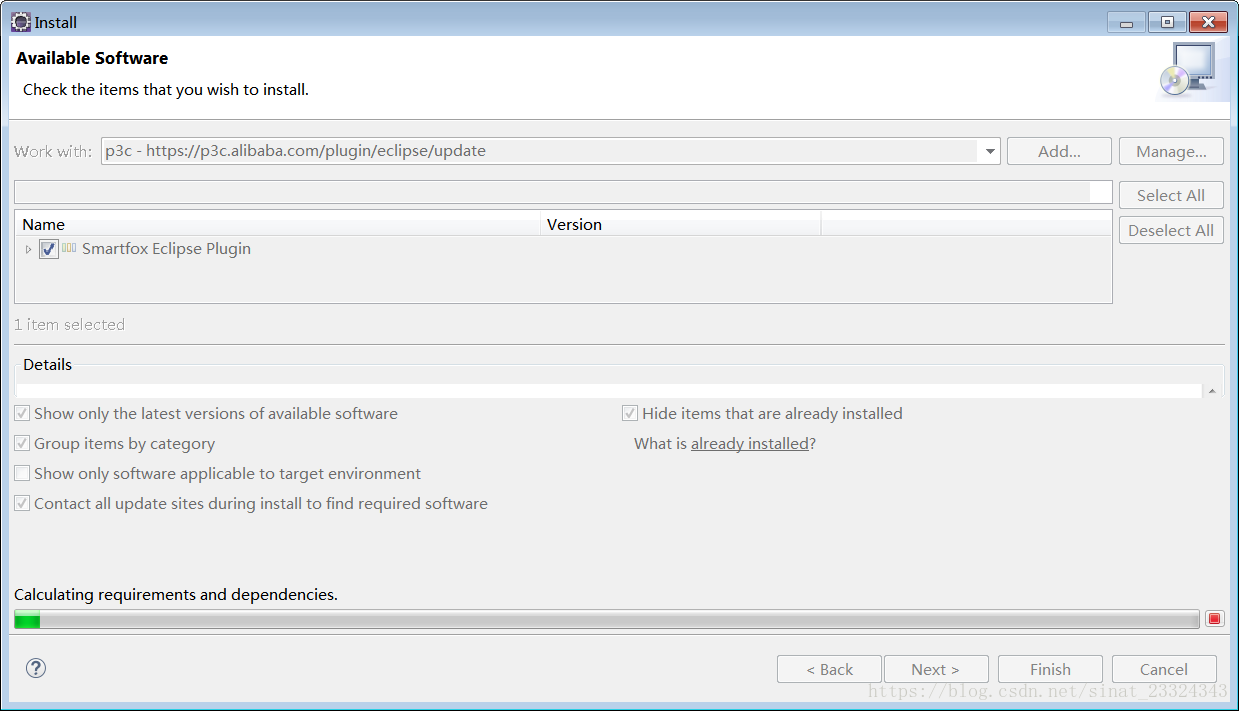Click the Finish button
1239x711 pixels.
pyautogui.click(x=1050, y=669)
